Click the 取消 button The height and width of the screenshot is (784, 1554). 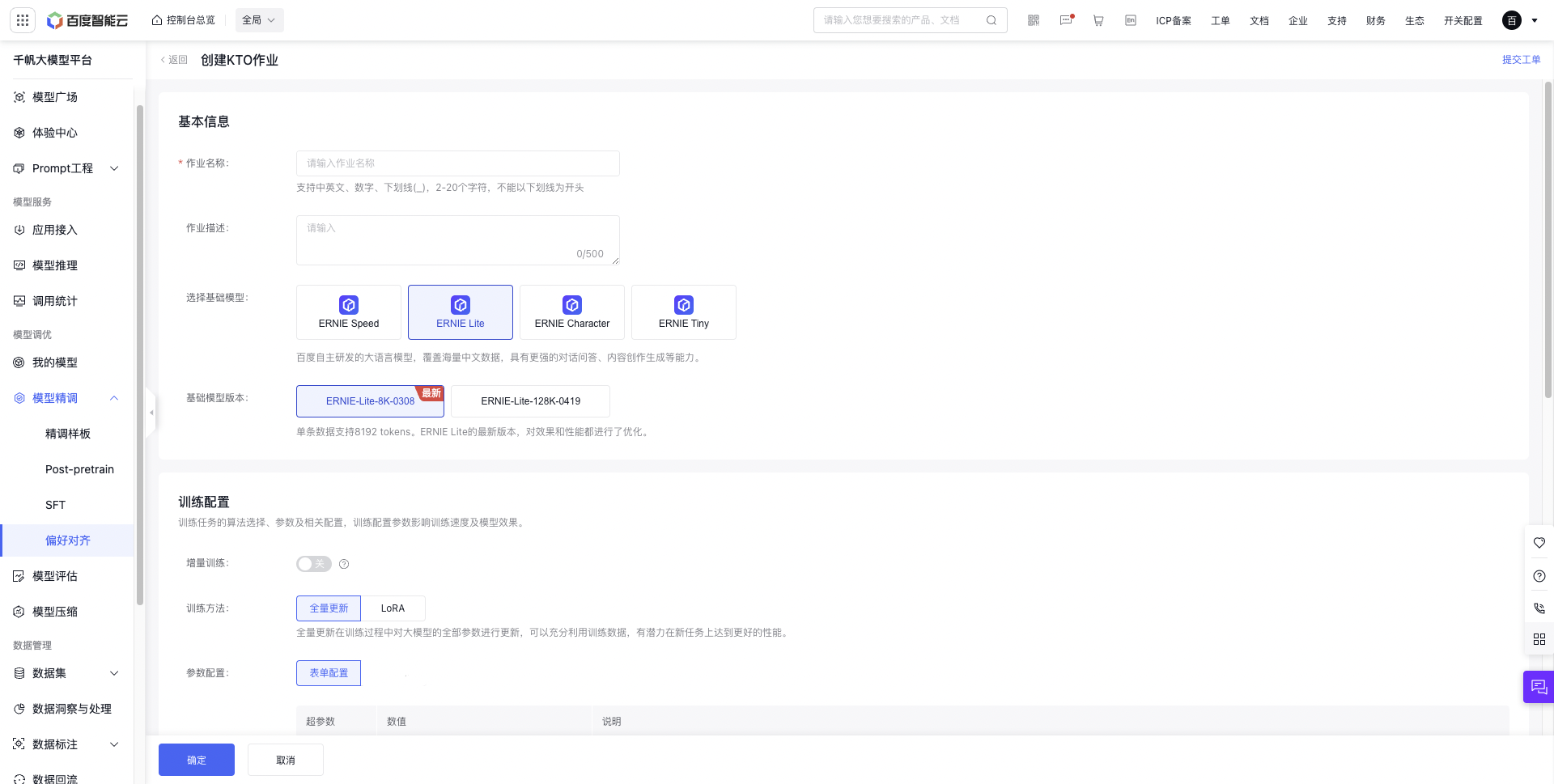pyautogui.click(x=286, y=760)
